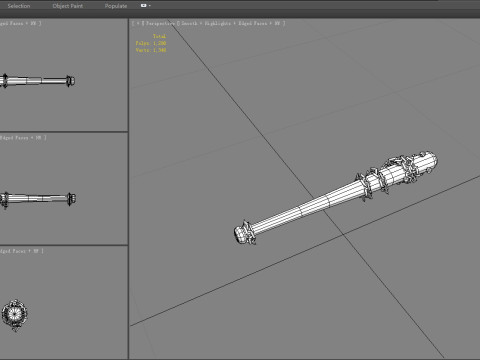Click the Edged Faces label in the bottom-left viewport
Screen dimensions: 480x360
point(13,251)
